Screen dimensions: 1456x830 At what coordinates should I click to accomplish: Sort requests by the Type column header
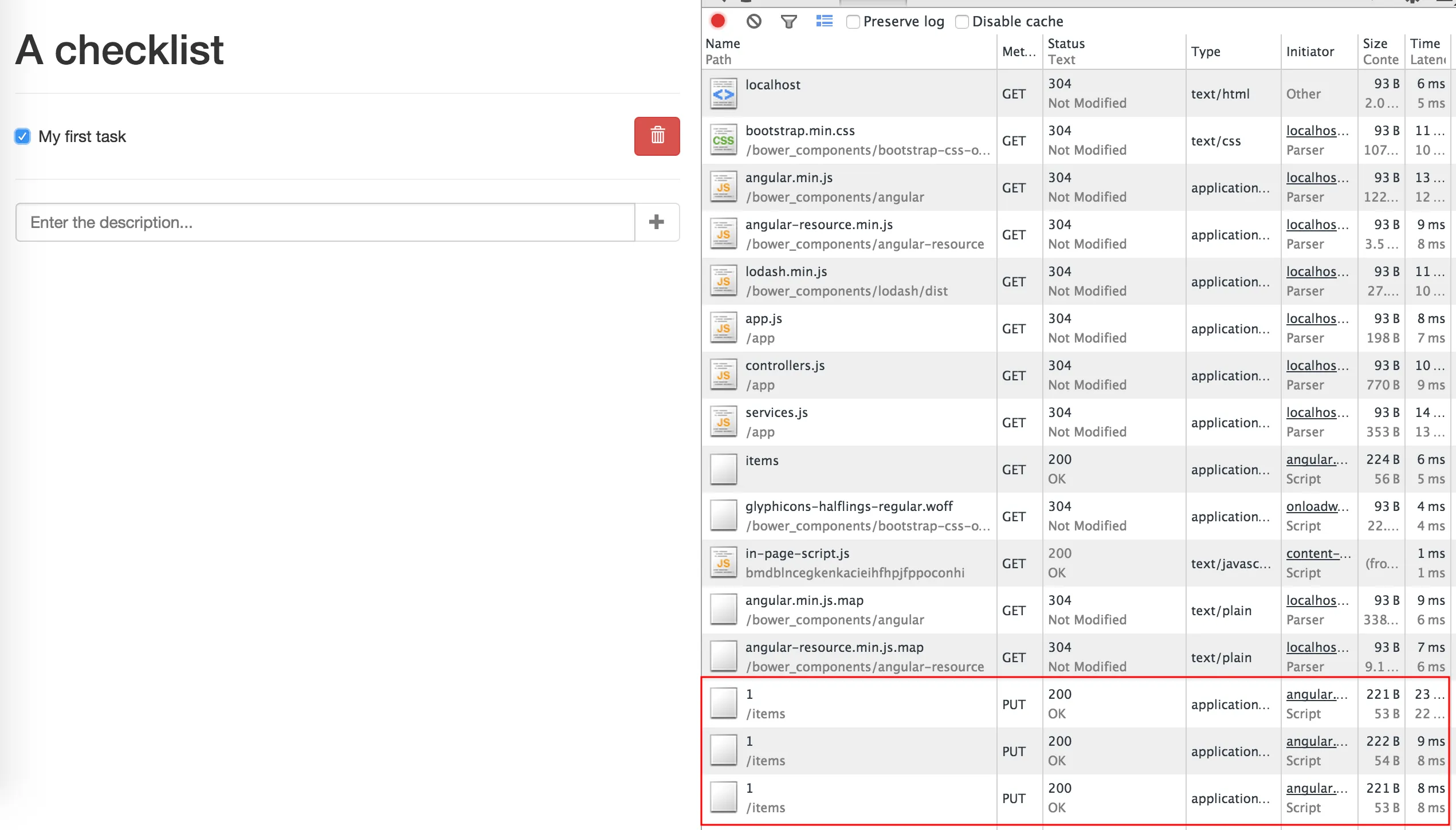click(x=1206, y=52)
